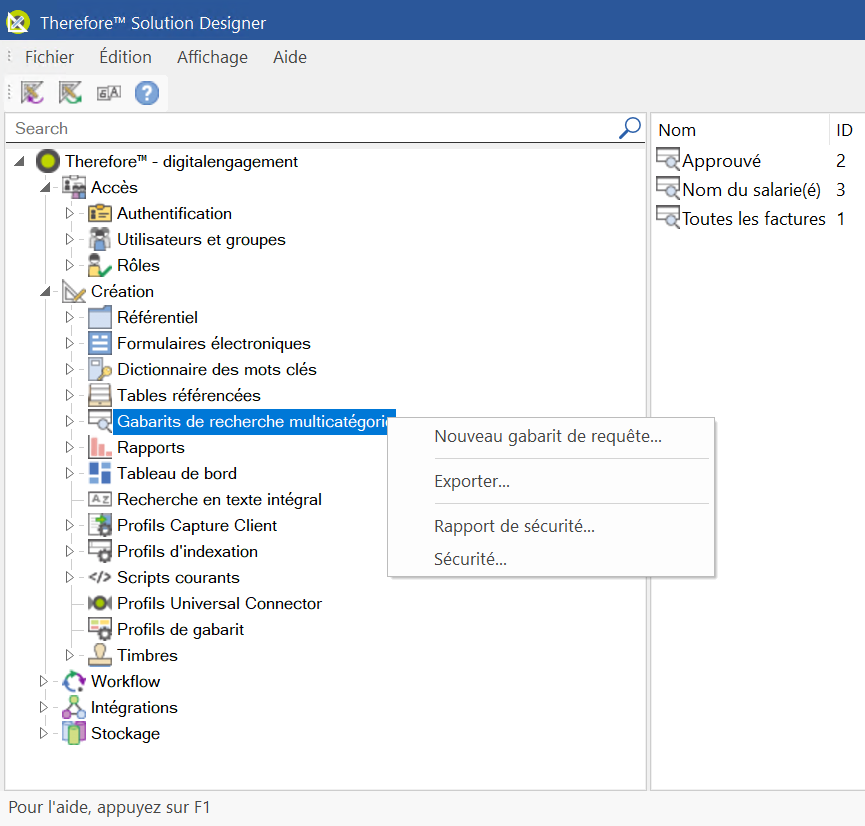Click the Stockage cylinder icon

(74, 733)
